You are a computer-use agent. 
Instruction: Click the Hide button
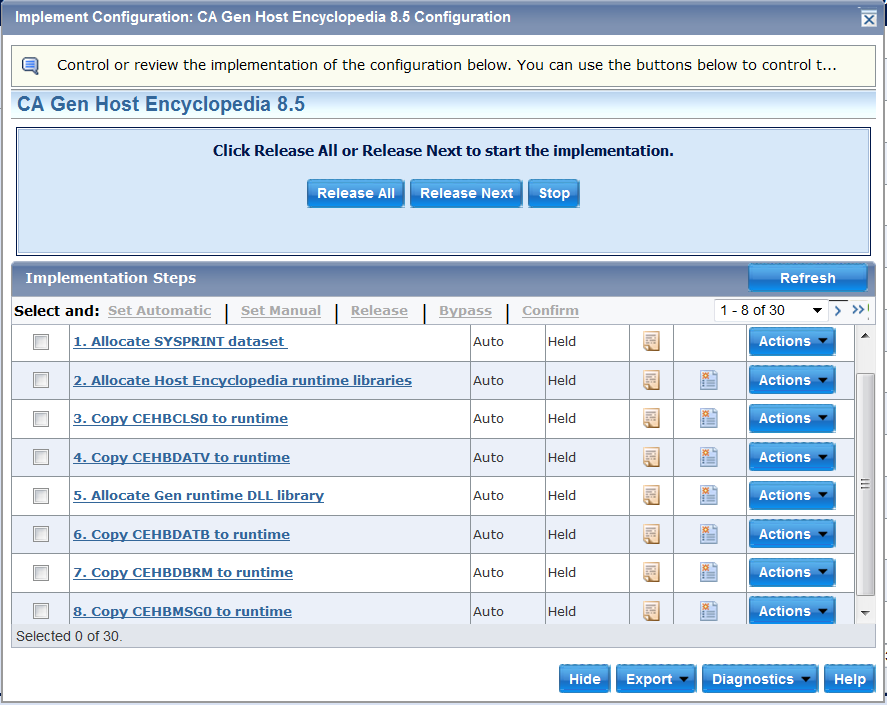pyautogui.click(x=584, y=679)
